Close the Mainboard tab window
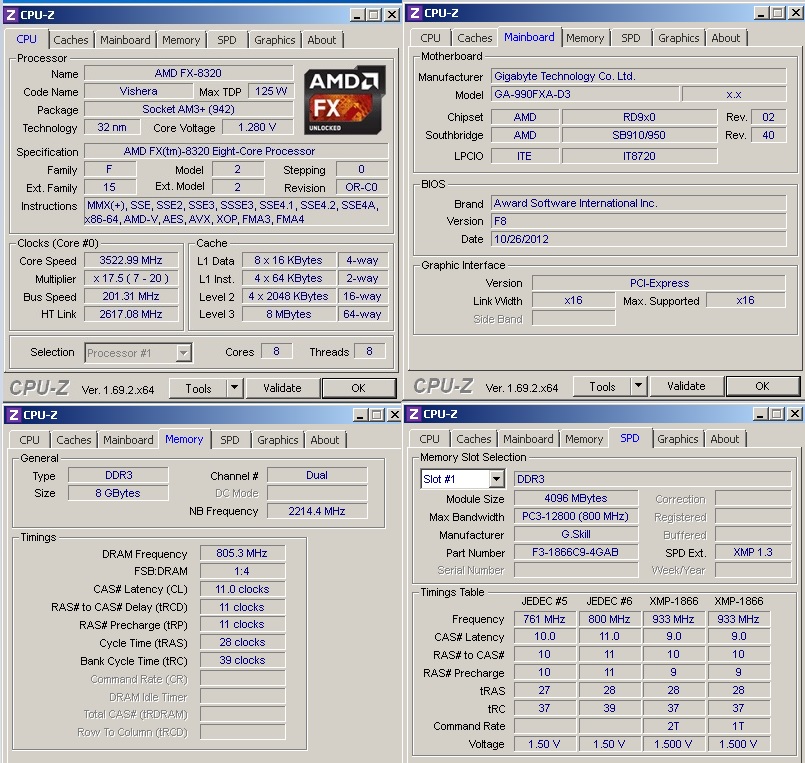This screenshot has width=805, height=763. 796,13
